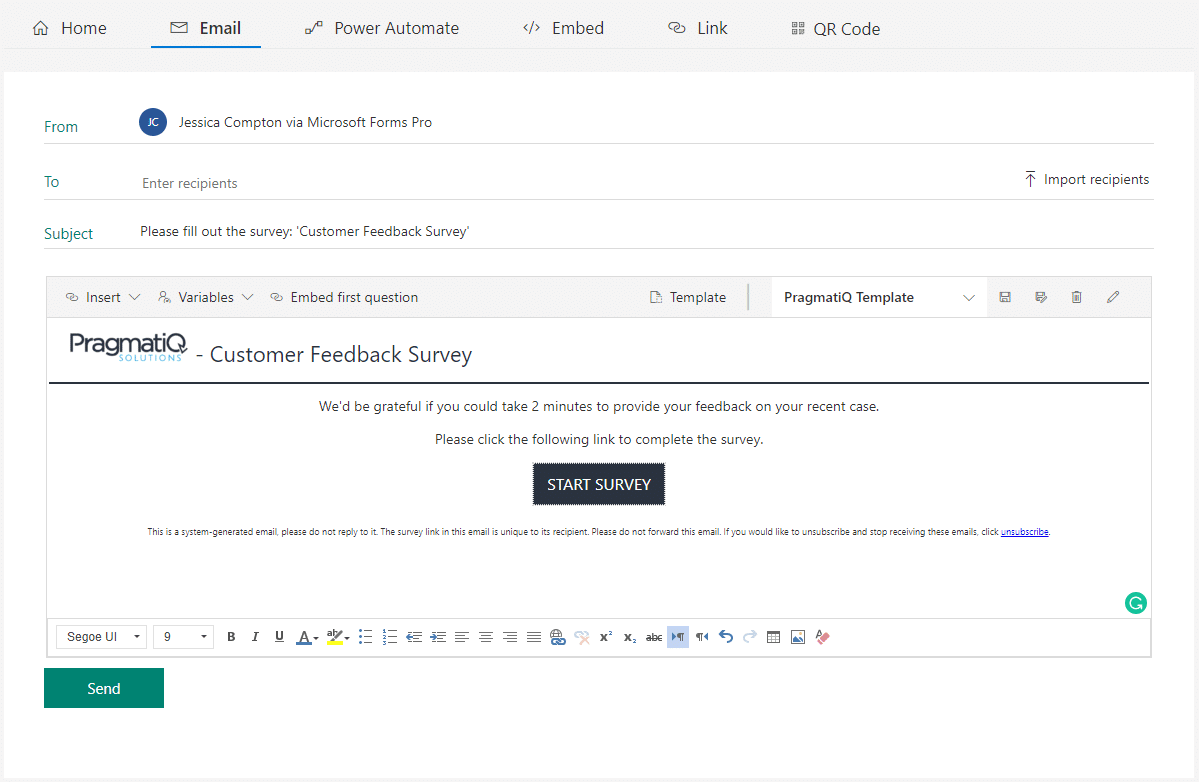Click the insert image icon
Viewport: 1199px width, 782px height.
[x=798, y=637]
